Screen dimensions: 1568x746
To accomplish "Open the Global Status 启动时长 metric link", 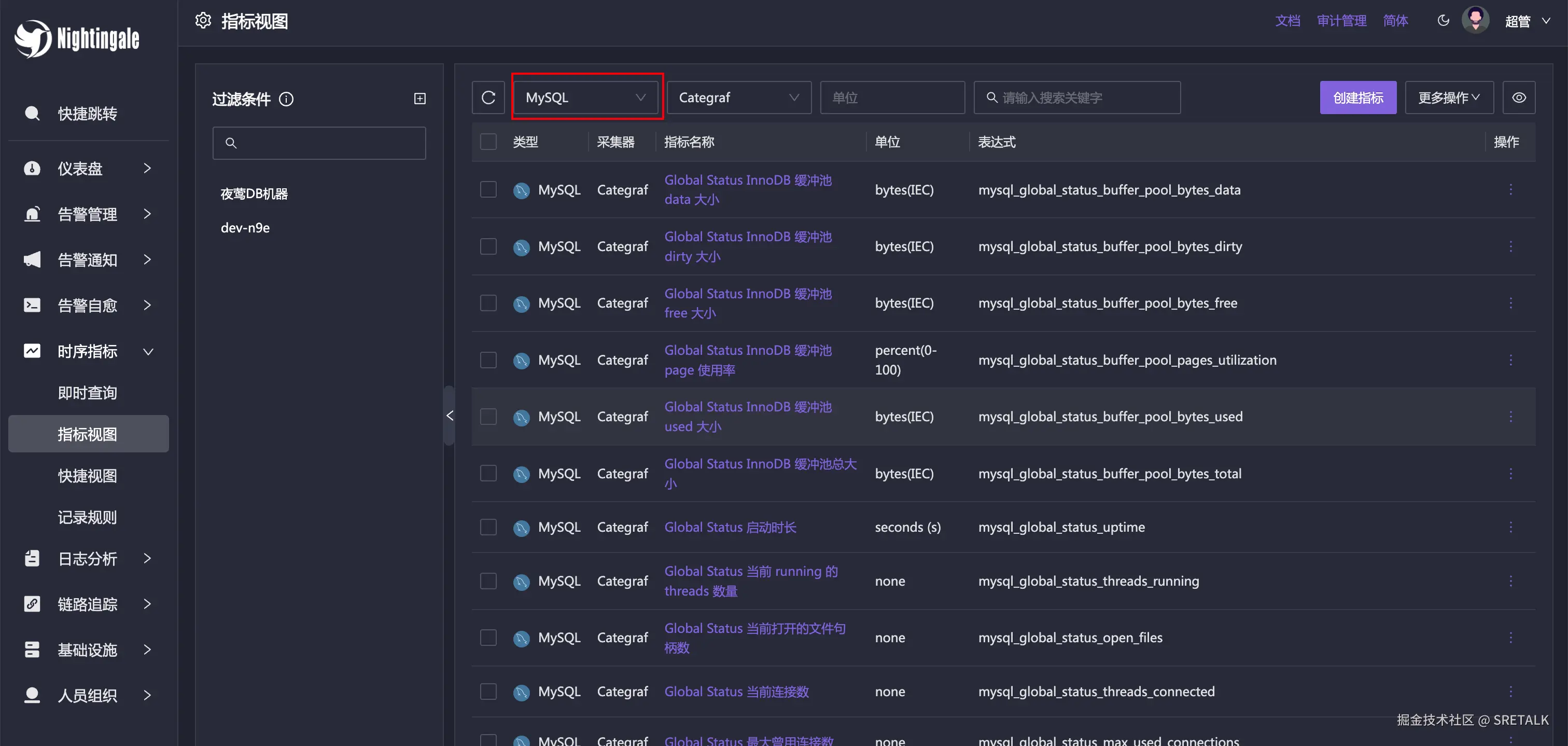I will pyautogui.click(x=730, y=527).
